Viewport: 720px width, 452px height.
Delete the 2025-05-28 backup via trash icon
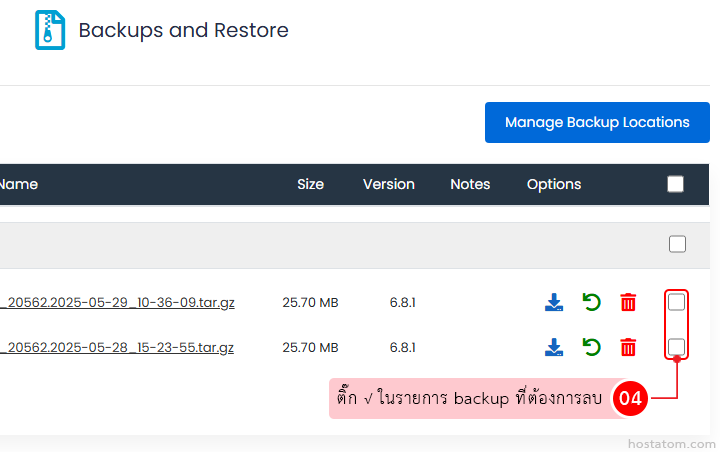[x=628, y=347]
